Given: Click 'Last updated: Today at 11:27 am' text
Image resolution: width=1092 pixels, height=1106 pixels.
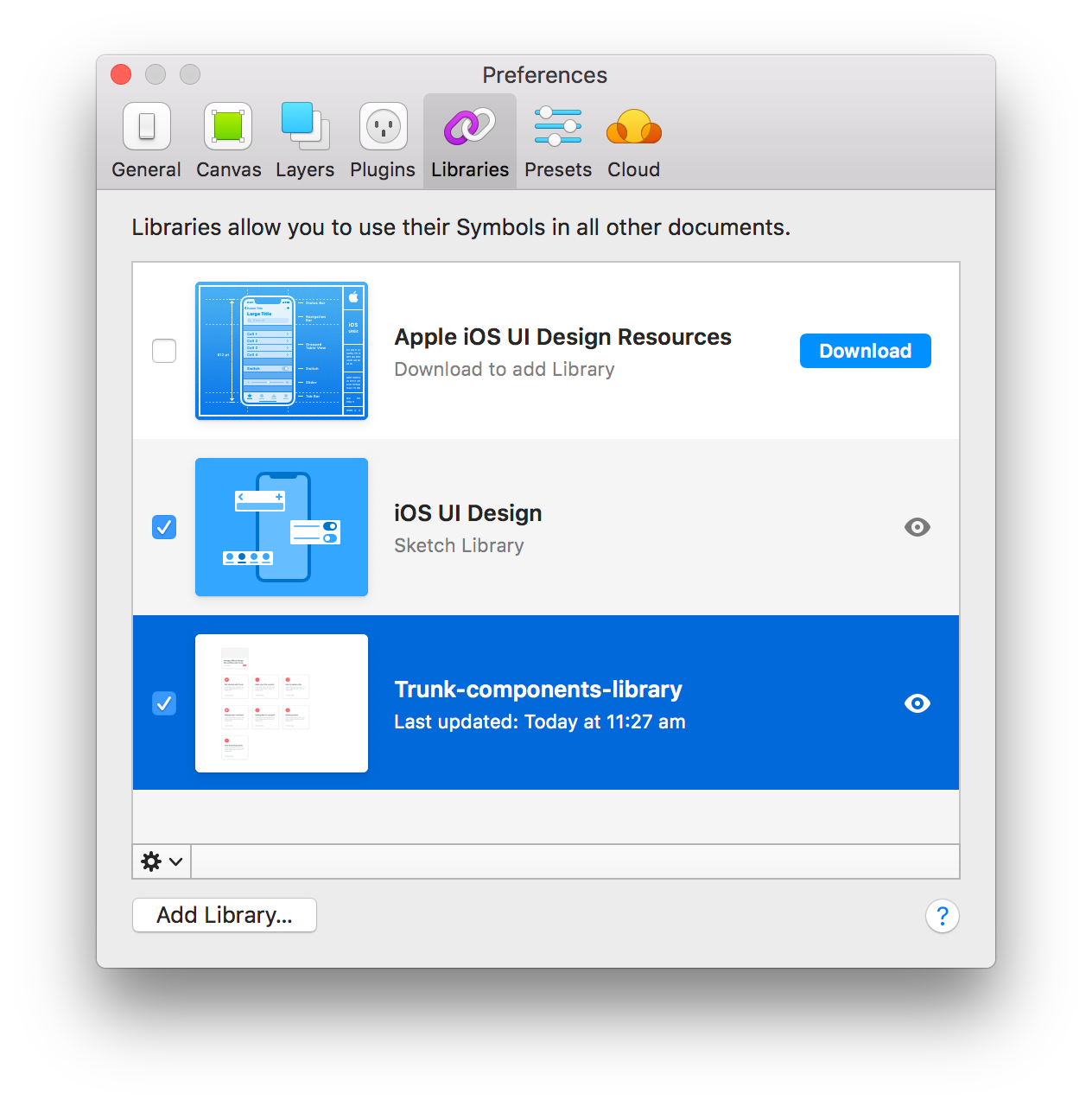Looking at the screenshot, I should click(540, 721).
